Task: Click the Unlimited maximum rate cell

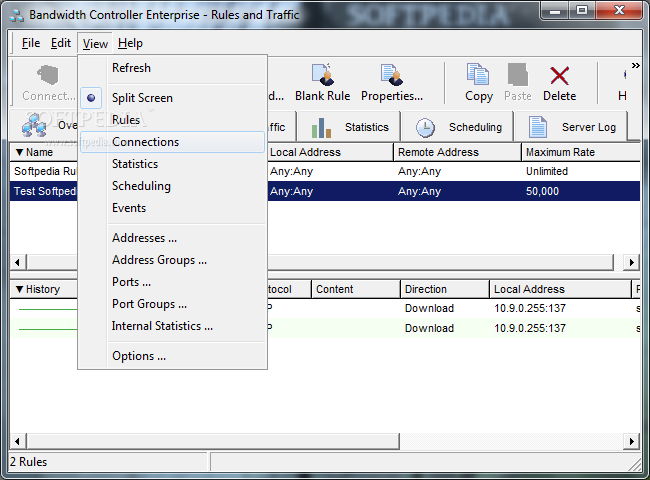Action: [547, 171]
